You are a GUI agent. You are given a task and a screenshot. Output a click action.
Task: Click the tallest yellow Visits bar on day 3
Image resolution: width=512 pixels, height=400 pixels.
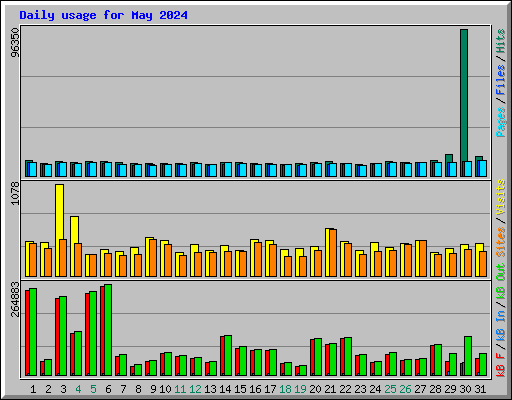(59, 212)
